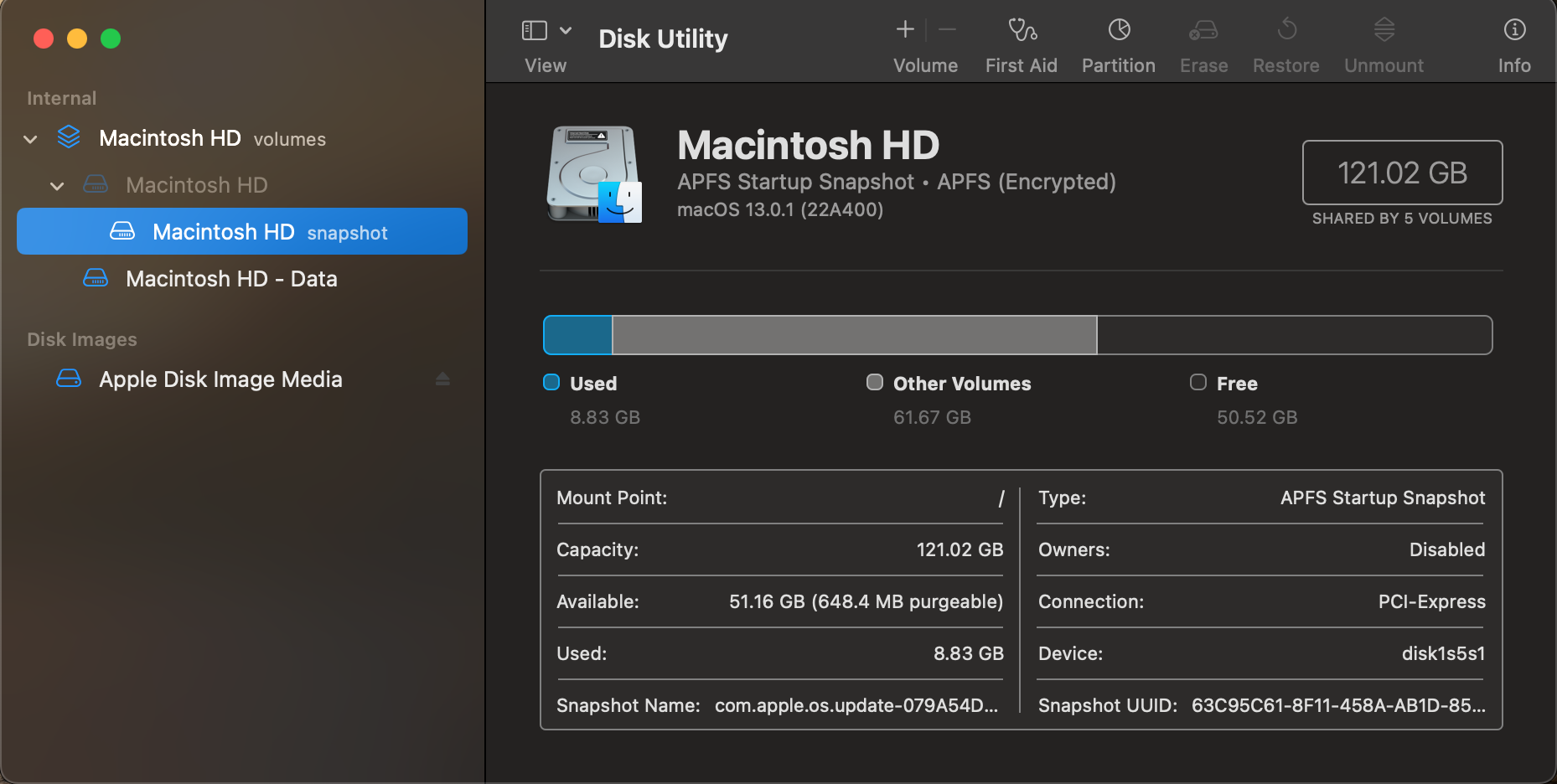This screenshot has height=784, width=1557.
Task: Click the Snapshot Name value com.apple.os.update
Action: point(856,705)
